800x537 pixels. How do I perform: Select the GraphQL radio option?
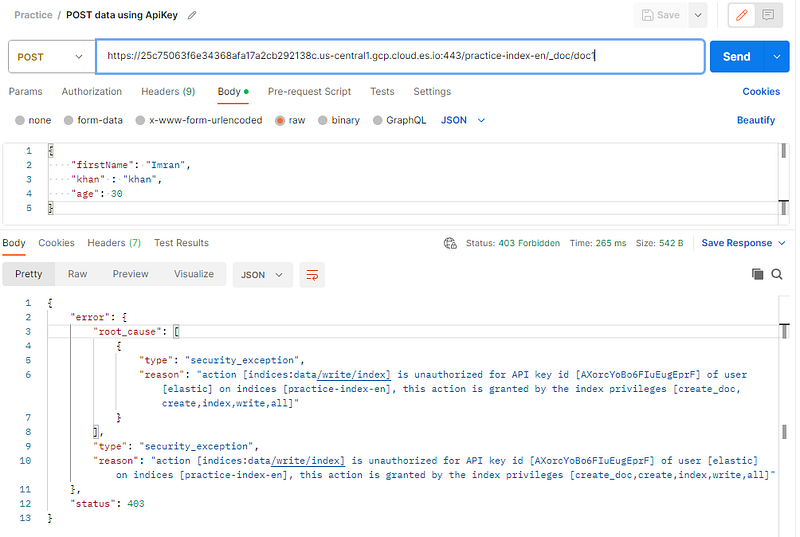pyautogui.click(x=378, y=120)
